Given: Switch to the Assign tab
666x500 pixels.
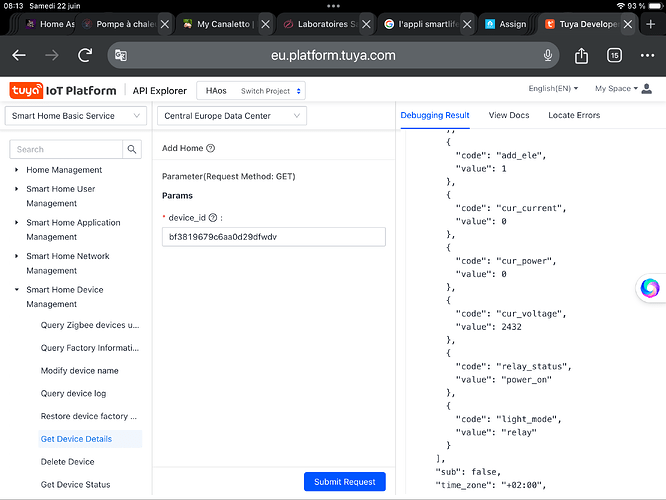Looking at the screenshot, I should [x=505, y=24].
